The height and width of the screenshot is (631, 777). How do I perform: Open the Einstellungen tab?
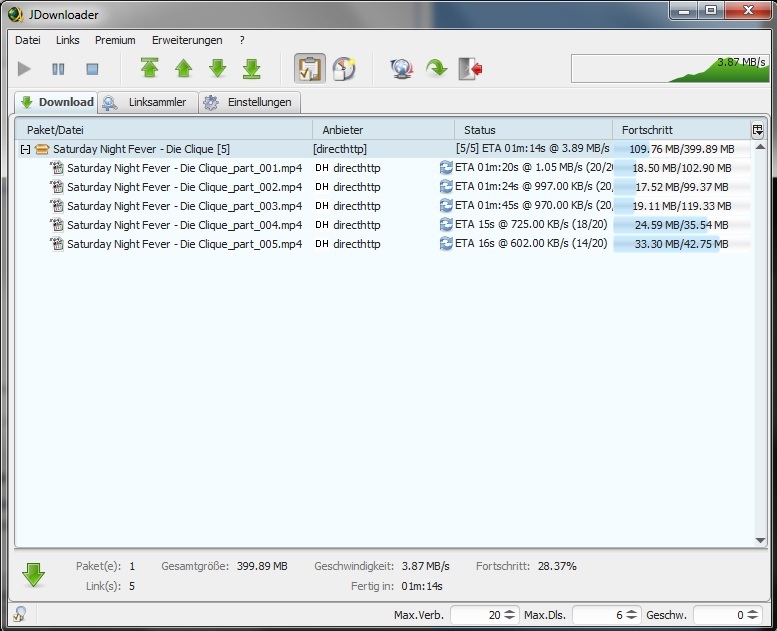(x=249, y=102)
